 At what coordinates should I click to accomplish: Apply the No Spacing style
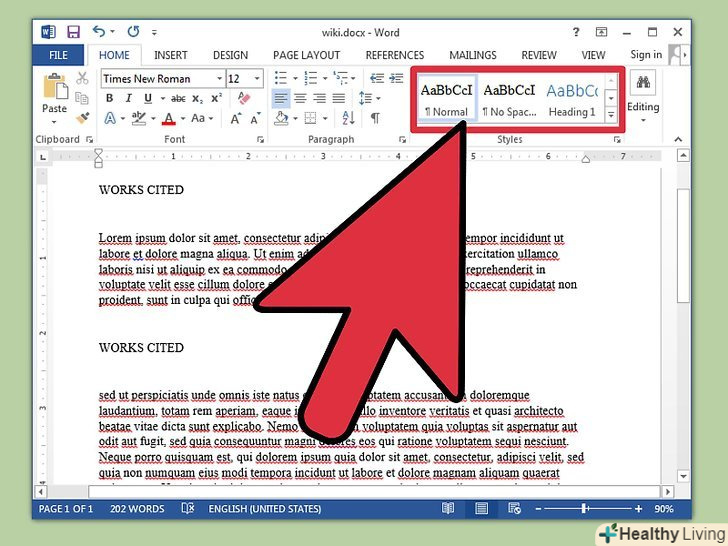509,99
